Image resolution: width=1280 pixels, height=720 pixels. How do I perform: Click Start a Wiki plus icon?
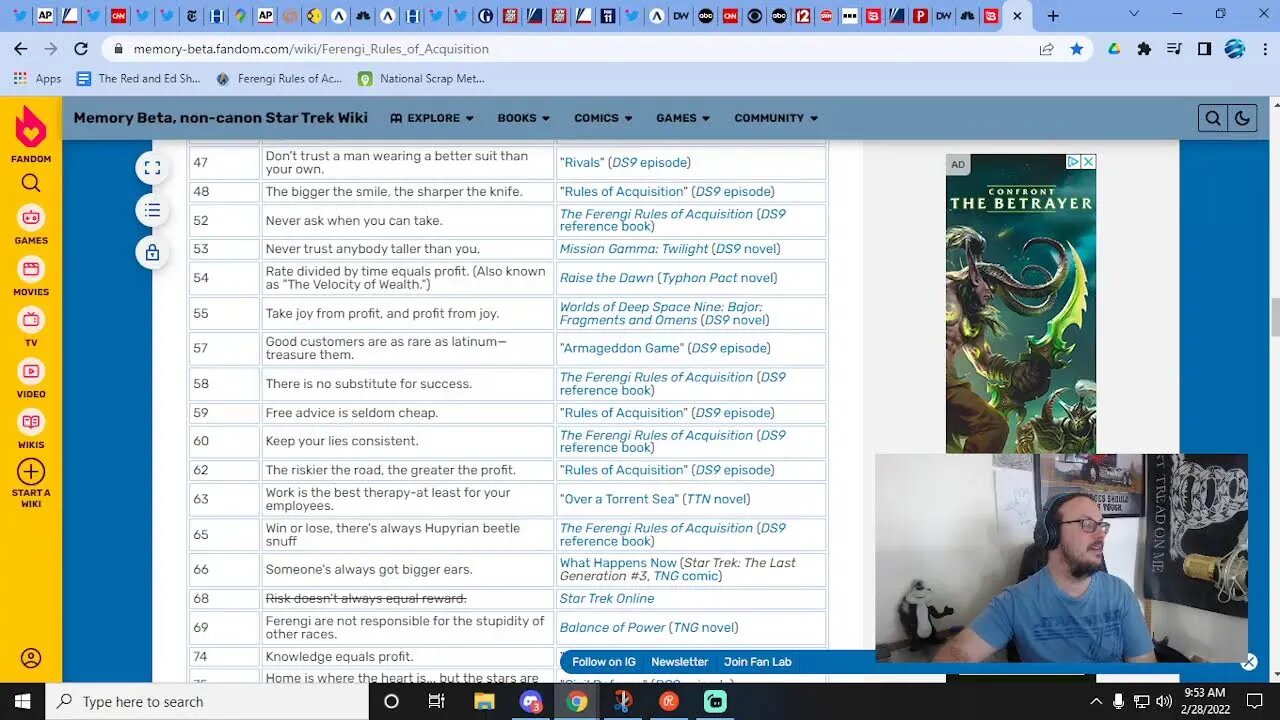31,472
